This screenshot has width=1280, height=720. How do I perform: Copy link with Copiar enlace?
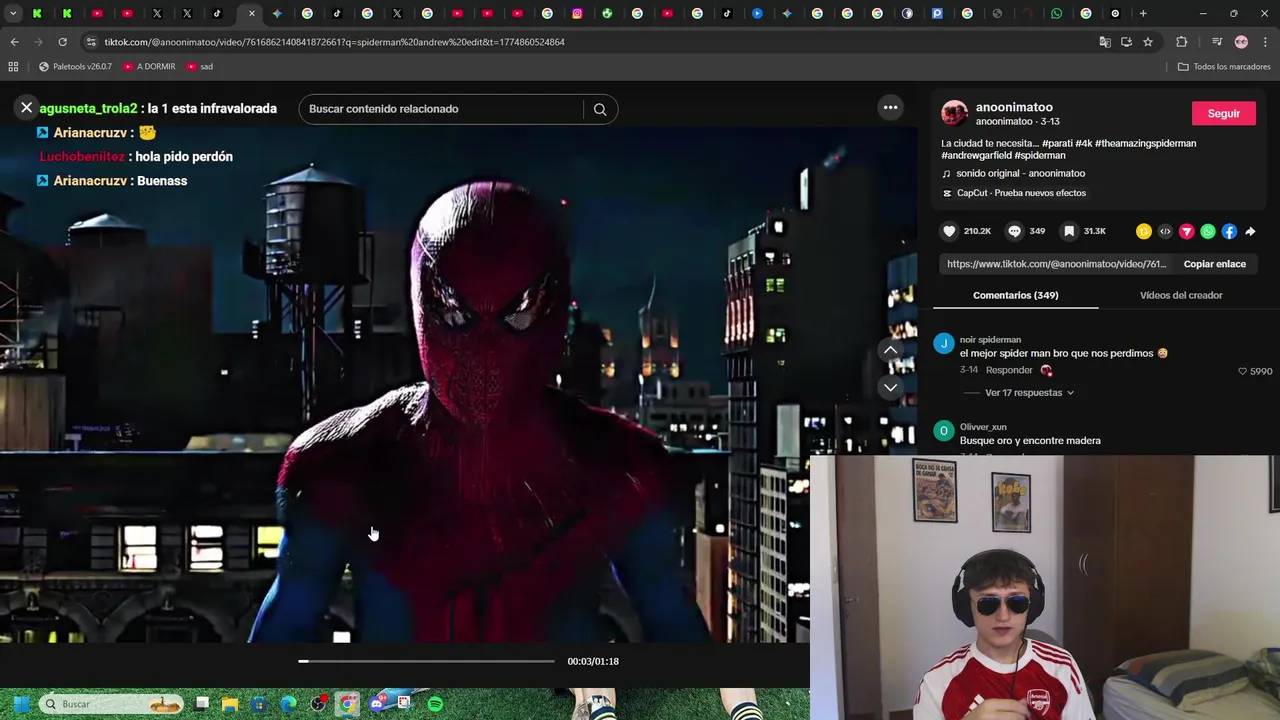[1214, 264]
